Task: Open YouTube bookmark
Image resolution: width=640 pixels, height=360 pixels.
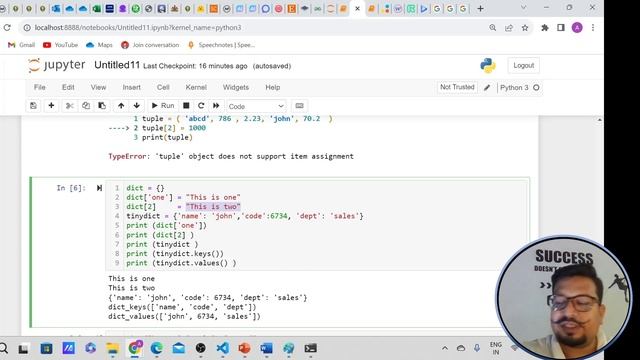Action: (60, 45)
